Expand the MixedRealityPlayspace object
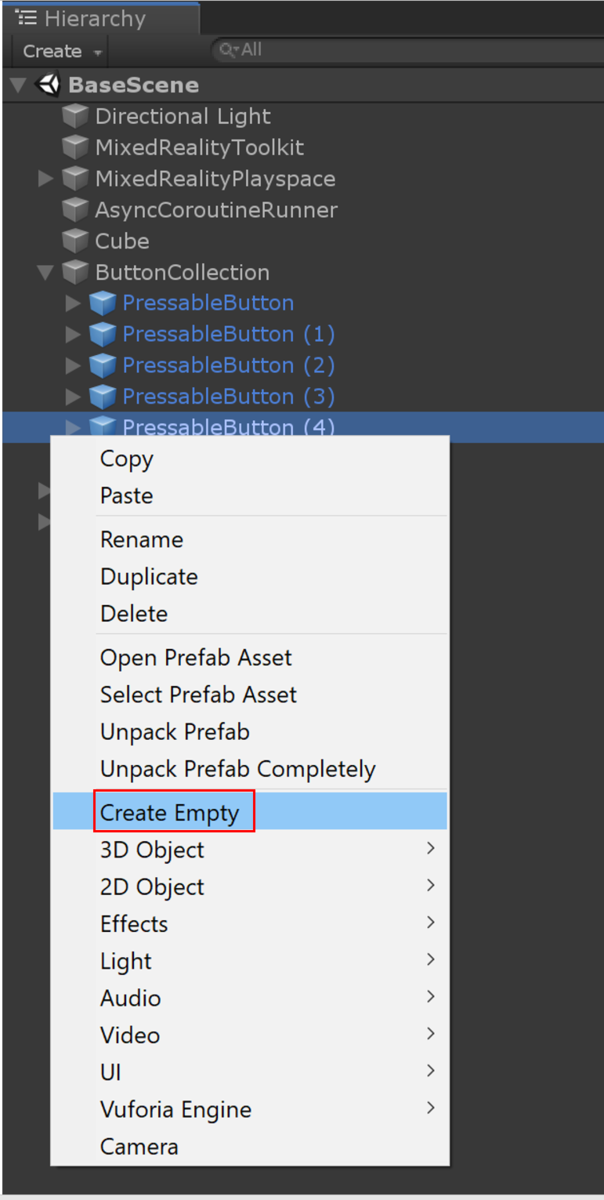604x1200 pixels. pos(45,179)
